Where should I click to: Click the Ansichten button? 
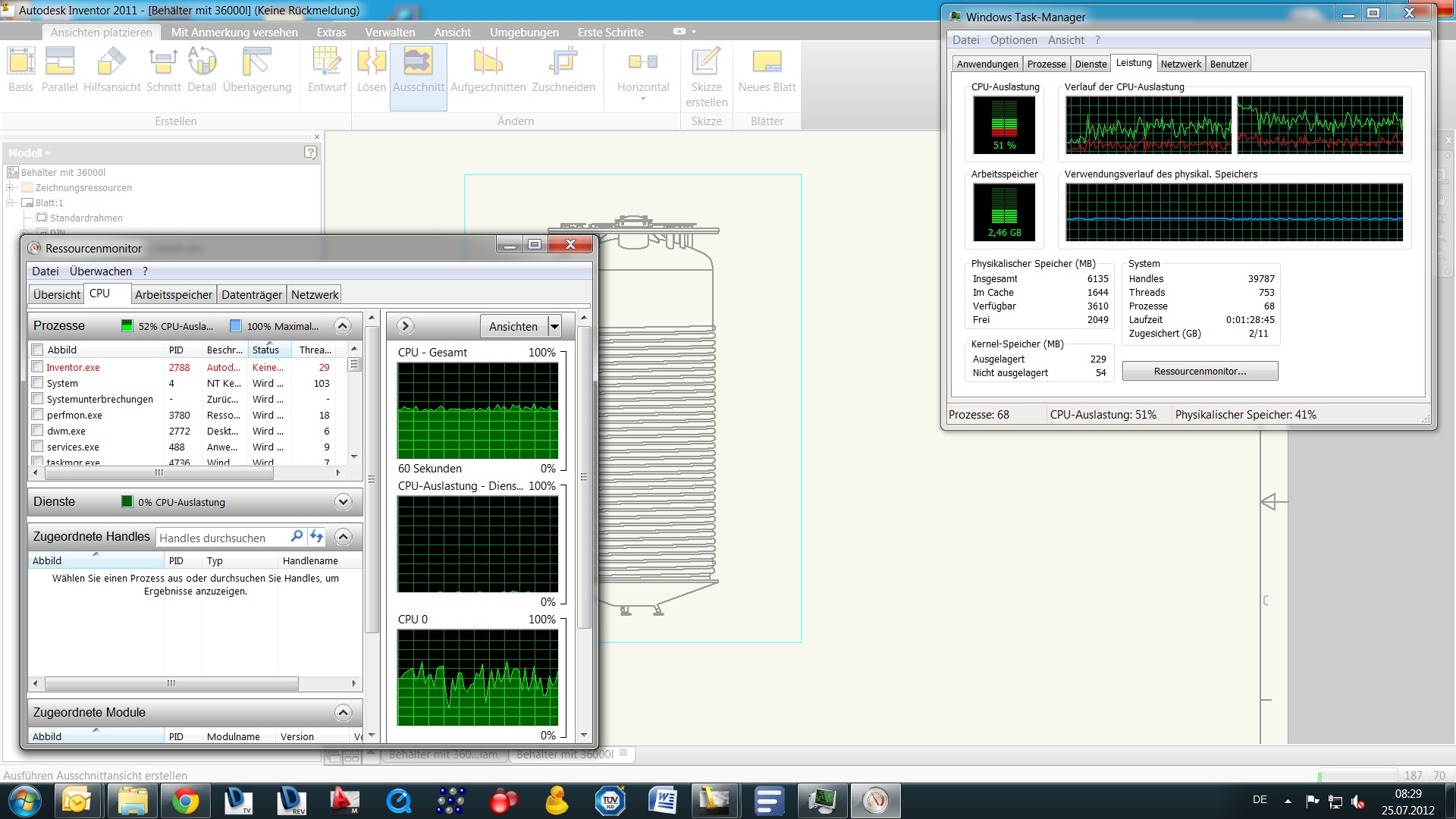tap(513, 326)
